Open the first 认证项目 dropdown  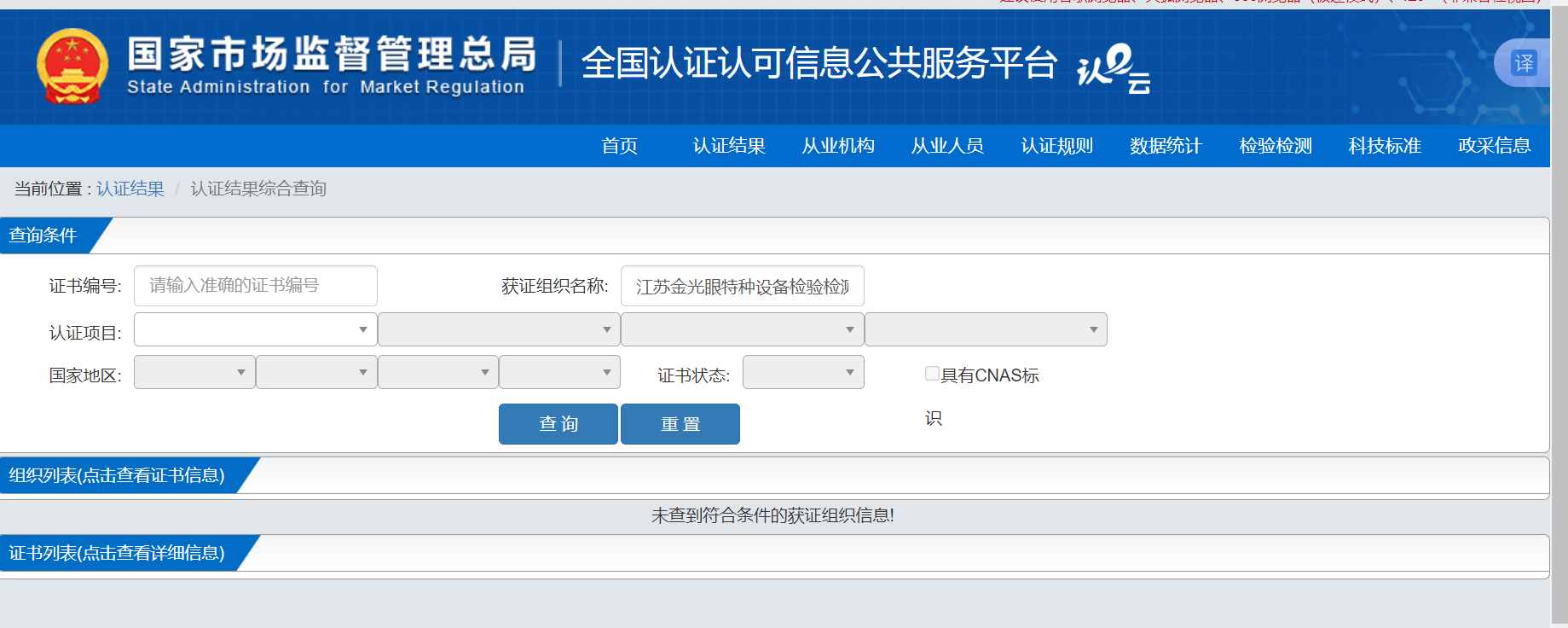tap(256, 329)
